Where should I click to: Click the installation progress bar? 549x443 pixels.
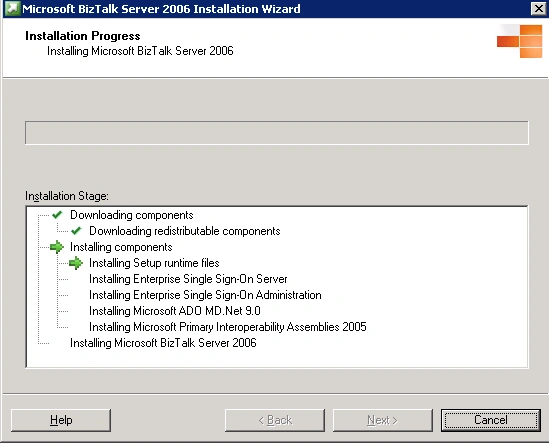[x=277, y=133]
